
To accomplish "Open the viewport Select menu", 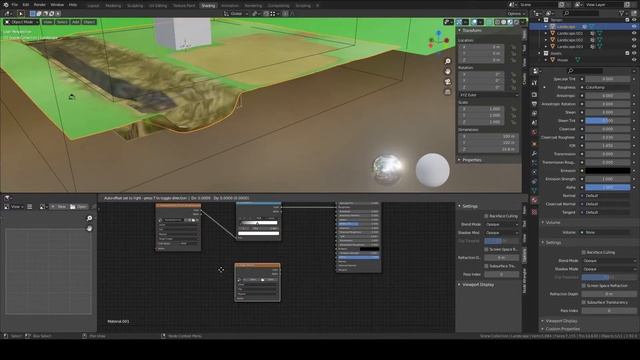I will [62, 22].
